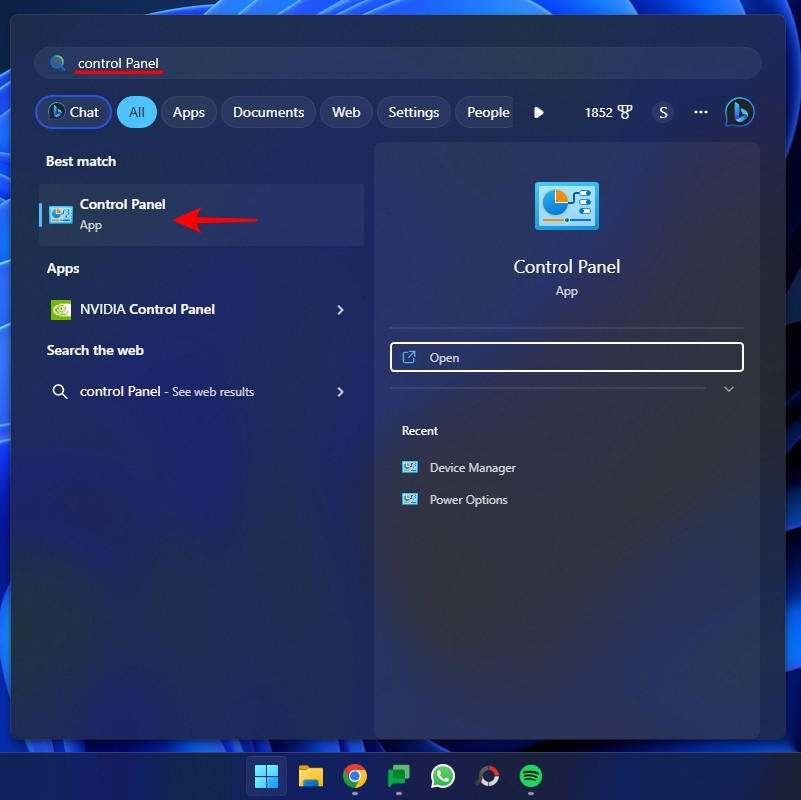The width and height of the screenshot is (801, 800).
Task: Switch to the Settings search filter
Action: [413, 112]
